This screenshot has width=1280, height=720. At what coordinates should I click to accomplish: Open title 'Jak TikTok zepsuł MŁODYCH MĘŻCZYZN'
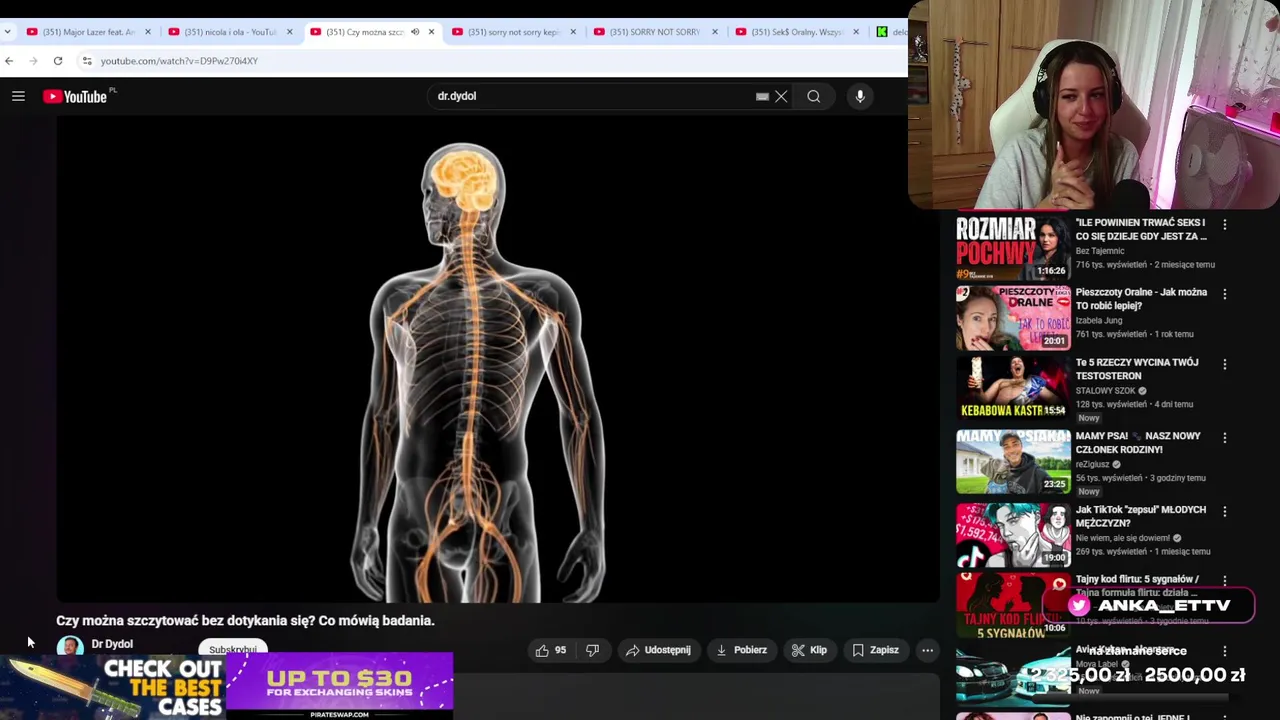pos(1141,516)
